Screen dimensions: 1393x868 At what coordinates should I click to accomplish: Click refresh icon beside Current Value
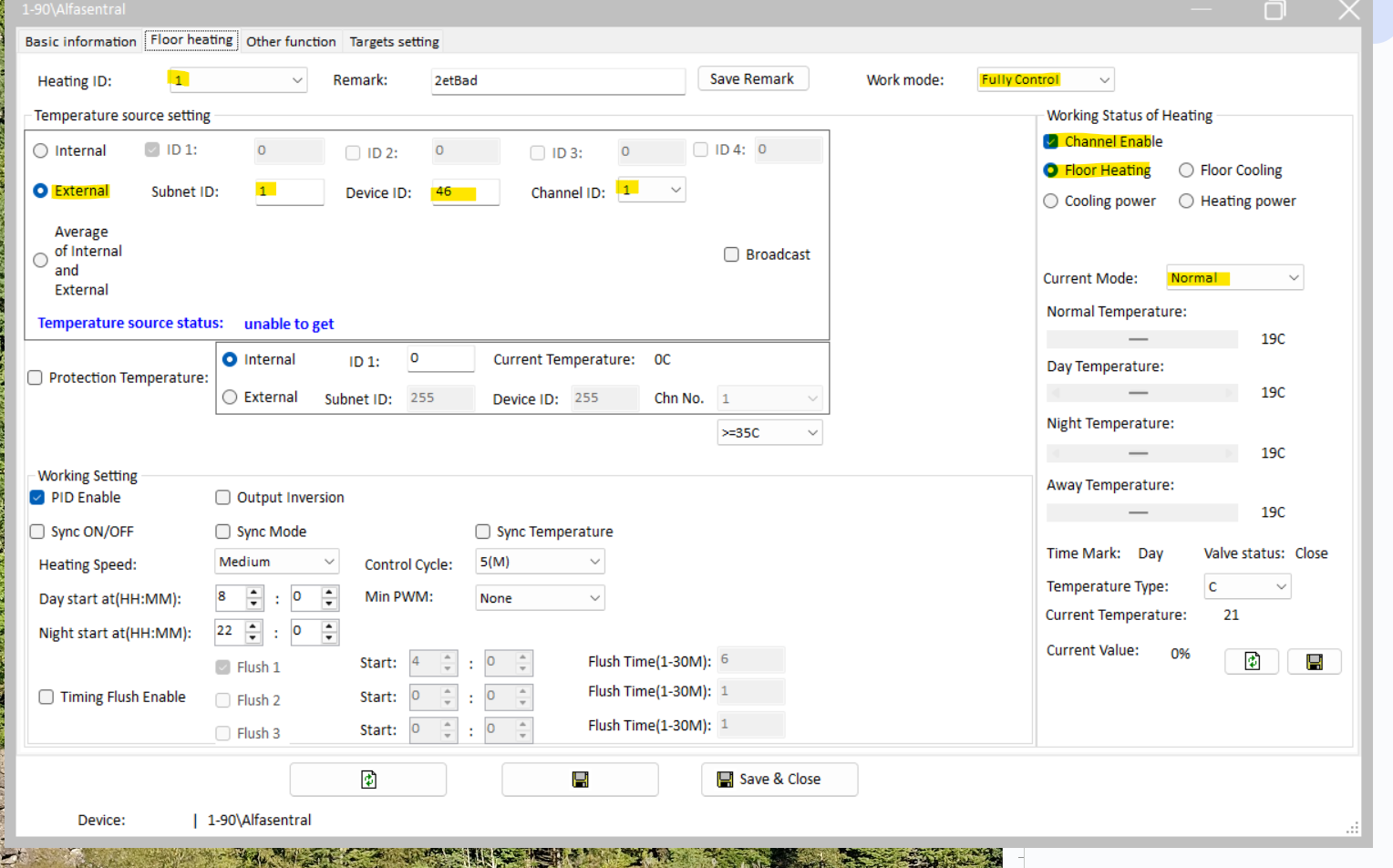(x=1252, y=661)
